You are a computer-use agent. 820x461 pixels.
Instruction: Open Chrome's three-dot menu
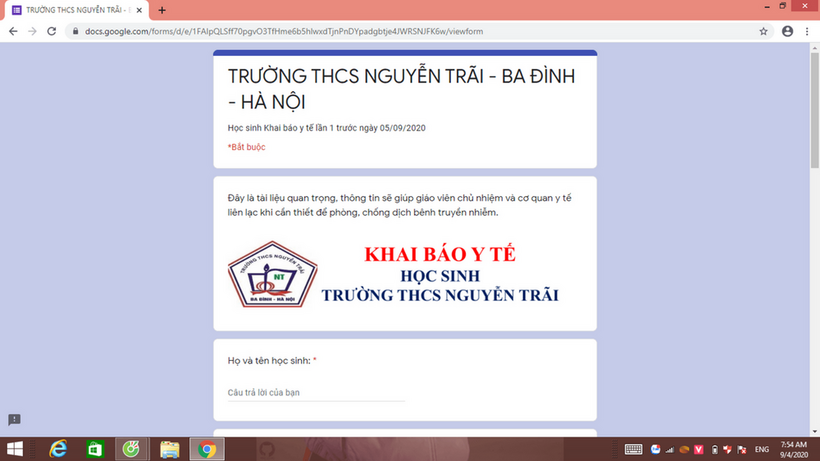[x=807, y=31]
